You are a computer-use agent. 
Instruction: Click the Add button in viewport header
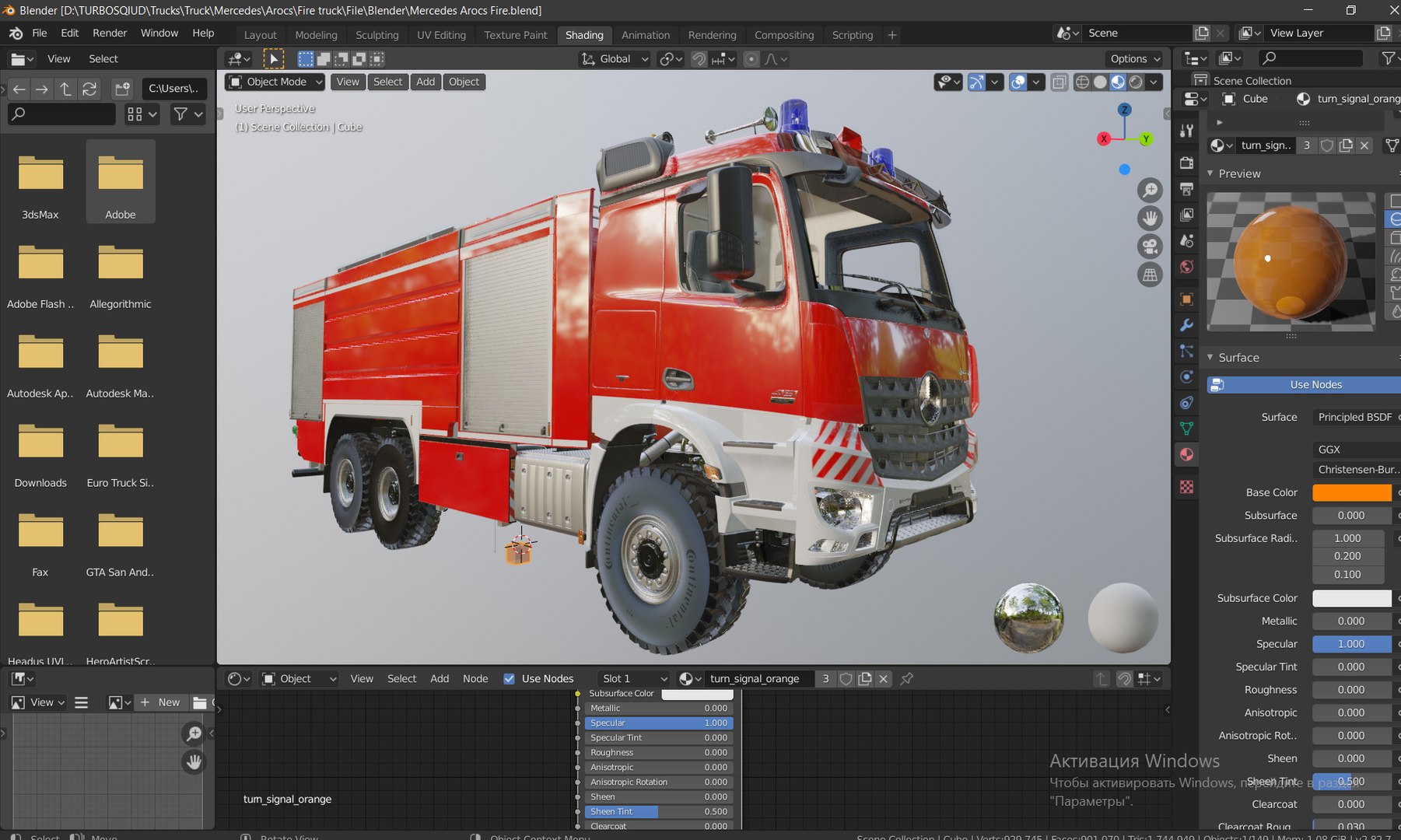426,82
